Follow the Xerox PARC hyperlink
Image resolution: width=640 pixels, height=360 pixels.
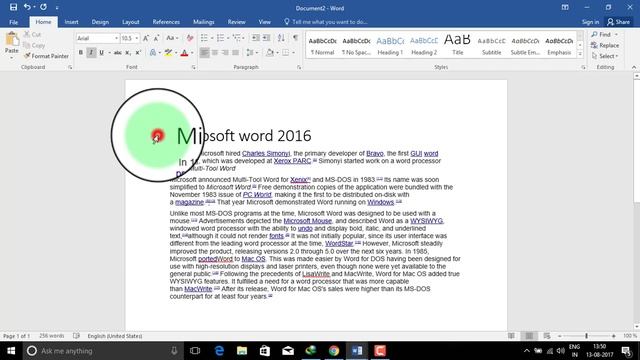292,161
